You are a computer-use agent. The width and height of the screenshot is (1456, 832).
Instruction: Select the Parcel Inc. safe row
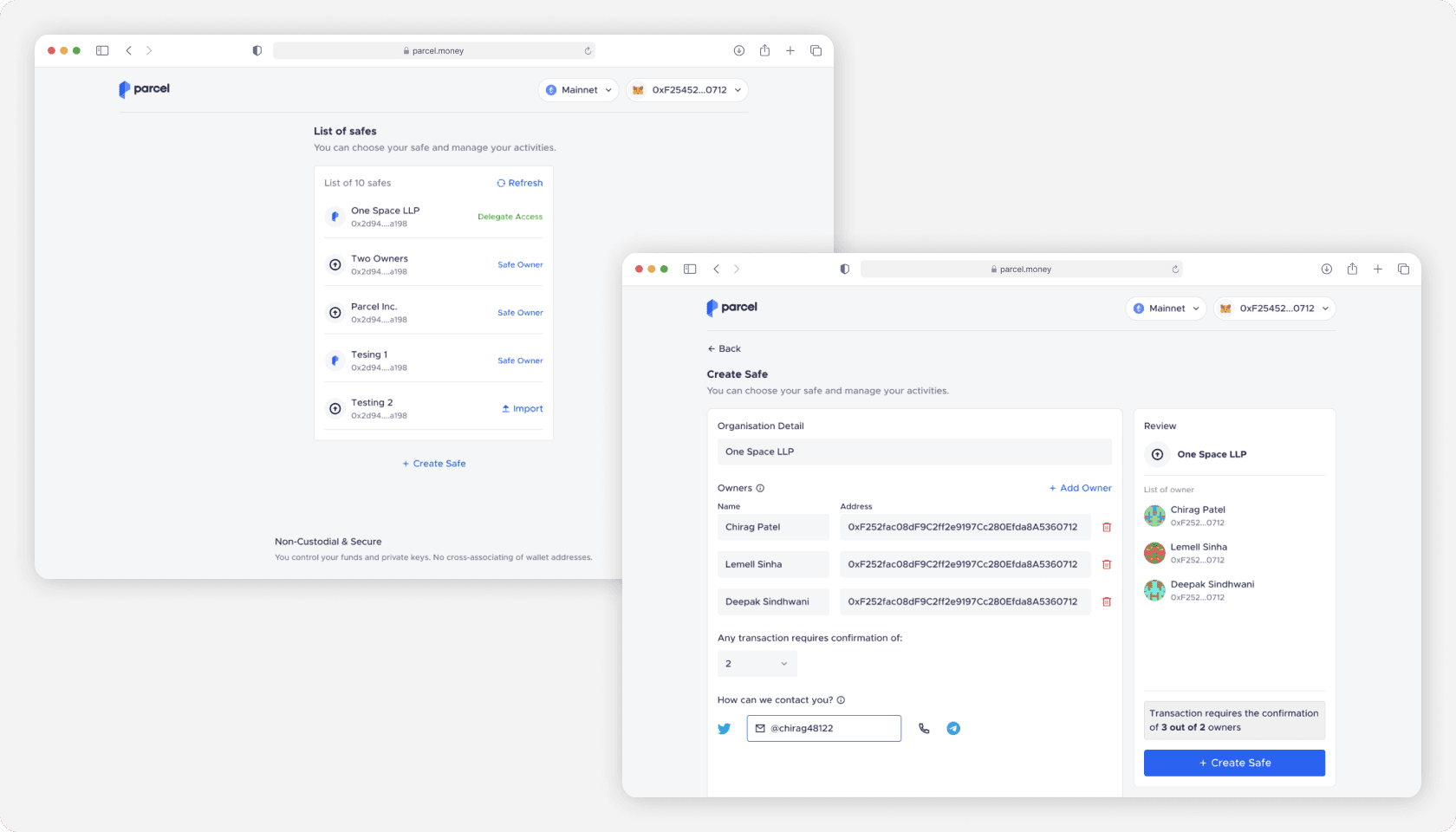point(433,313)
